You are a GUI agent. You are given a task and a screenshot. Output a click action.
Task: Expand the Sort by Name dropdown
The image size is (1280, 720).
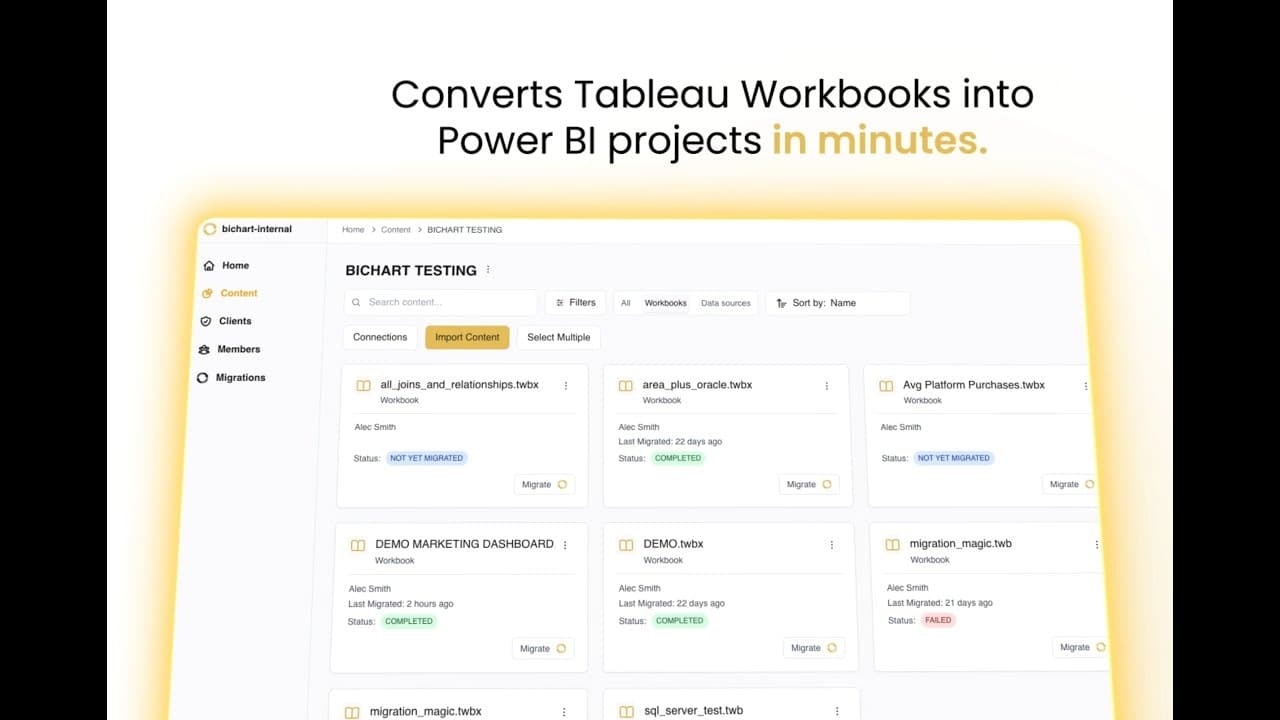(x=837, y=303)
